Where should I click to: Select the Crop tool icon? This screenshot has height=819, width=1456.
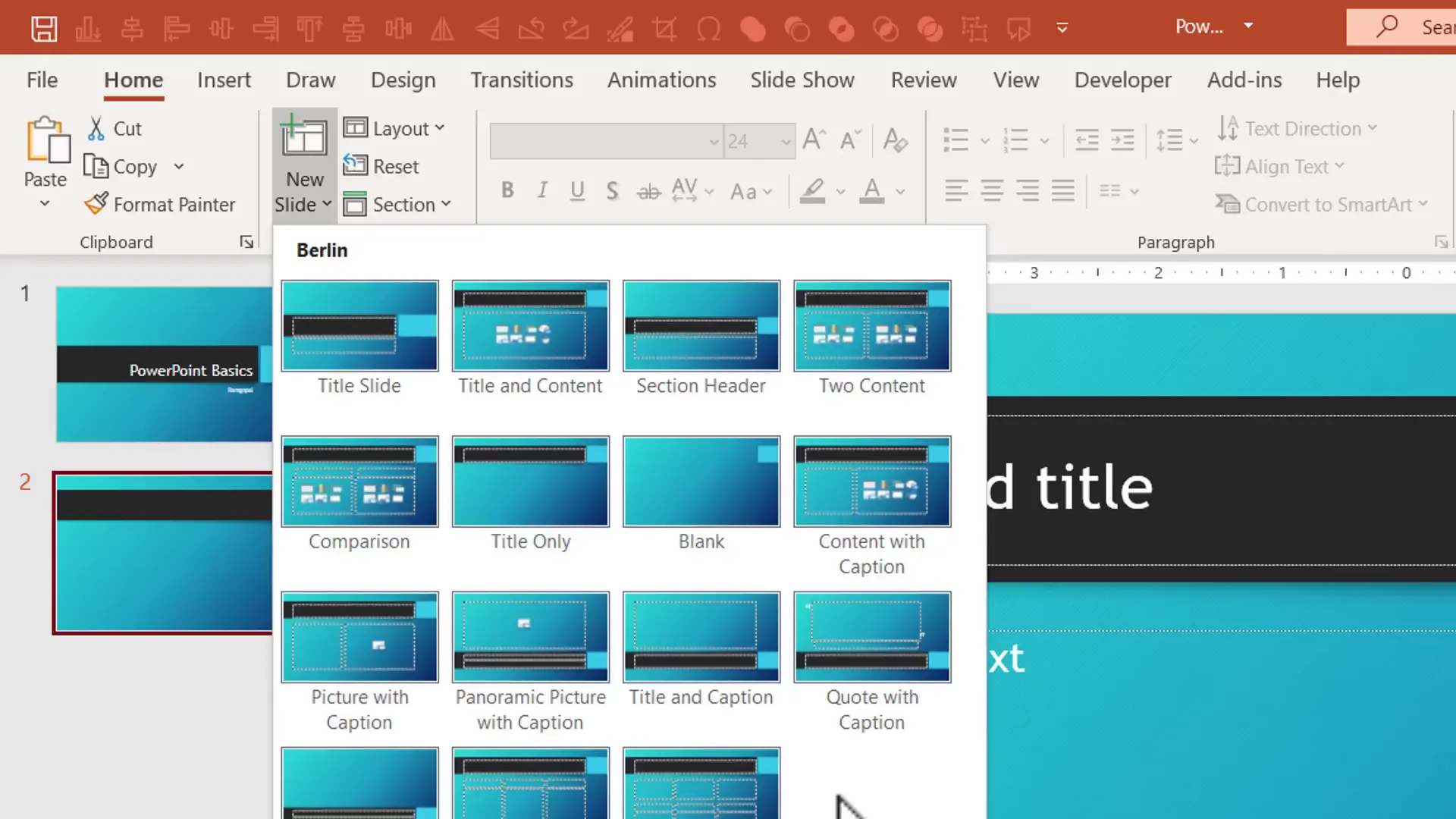tap(664, 29)
